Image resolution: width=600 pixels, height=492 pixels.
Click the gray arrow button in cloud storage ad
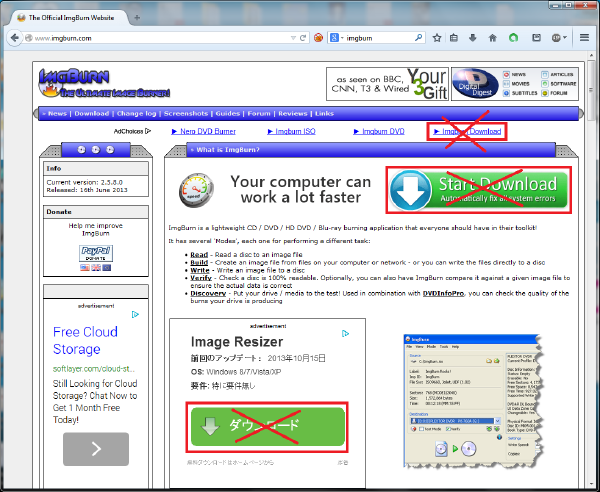[95, 448]
